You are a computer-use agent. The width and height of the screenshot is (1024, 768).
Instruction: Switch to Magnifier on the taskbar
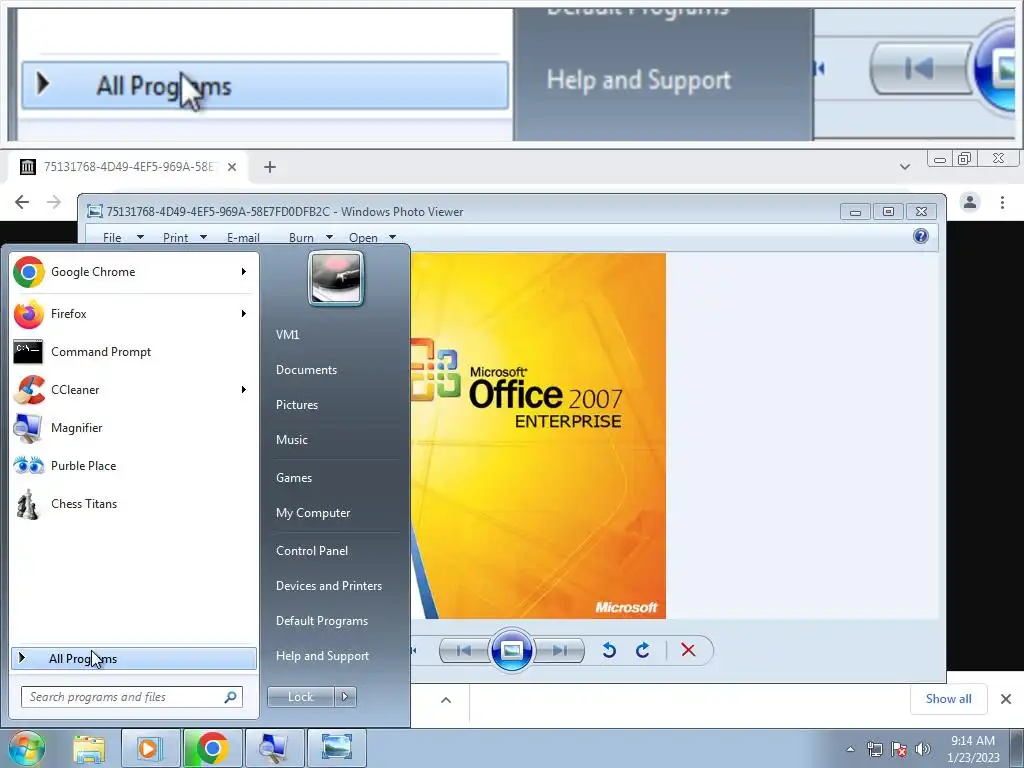pos(274,748)
